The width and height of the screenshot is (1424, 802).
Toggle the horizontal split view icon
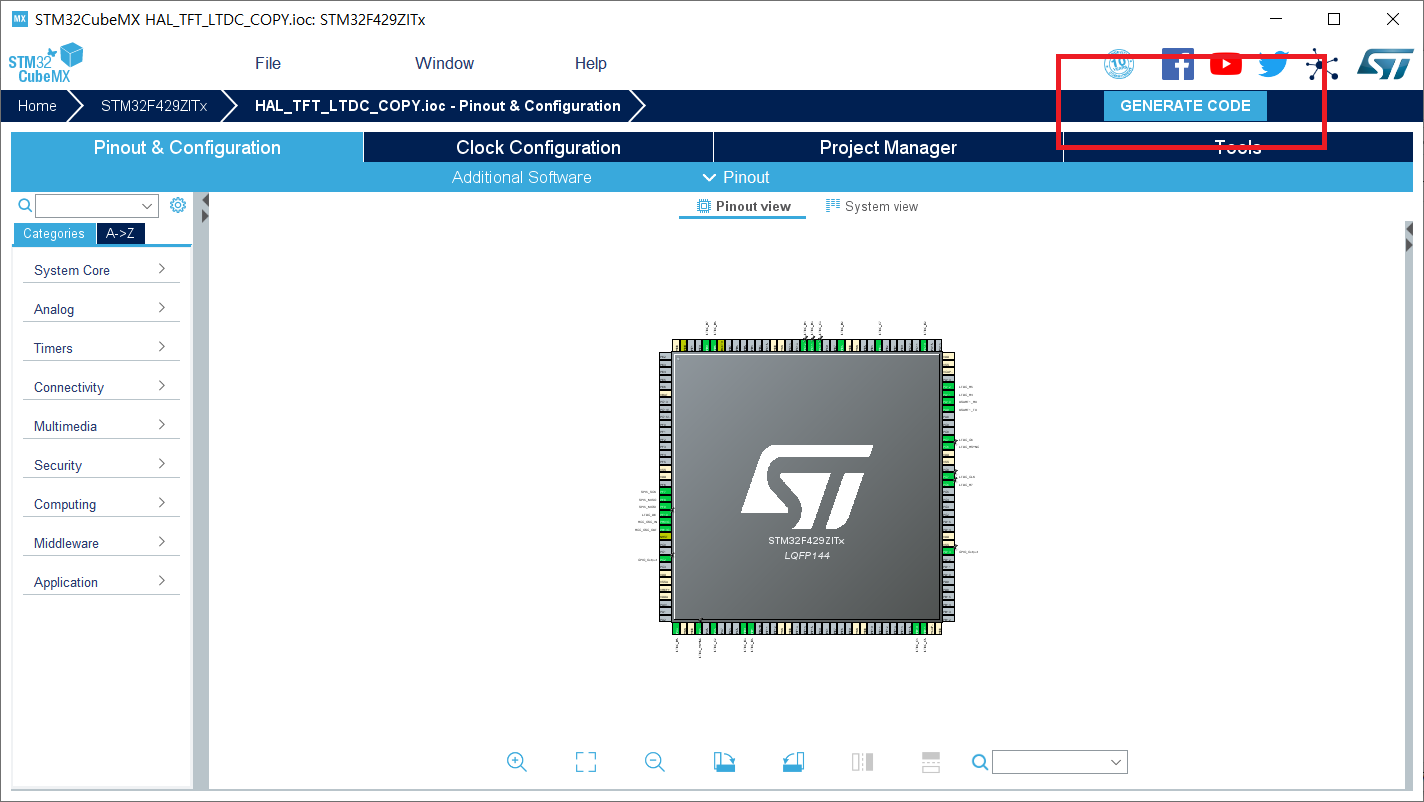click(x=931, y=762)
